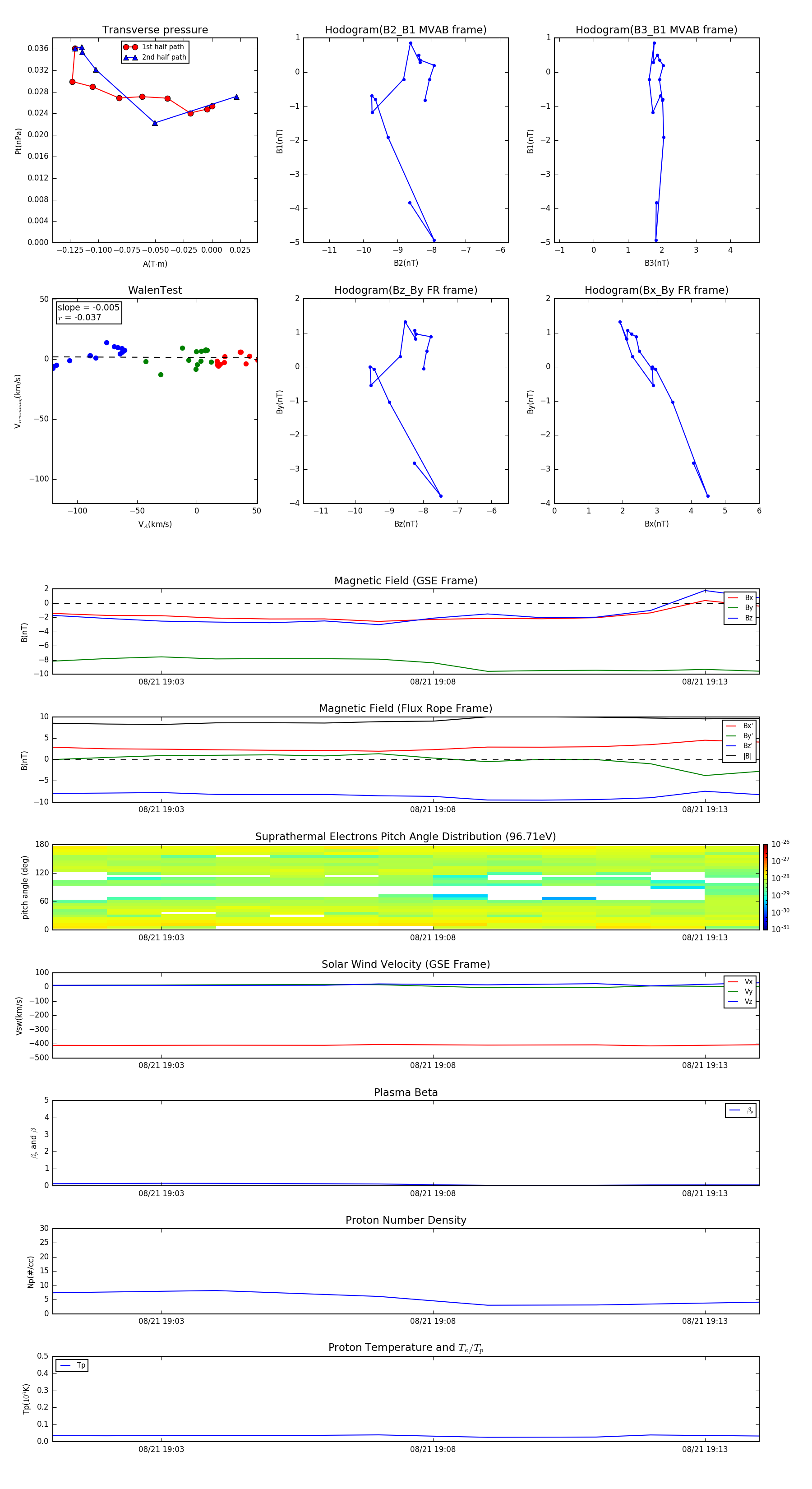
Task: Click the 'Transverse pressure' plot title
Action: (155, 30)
